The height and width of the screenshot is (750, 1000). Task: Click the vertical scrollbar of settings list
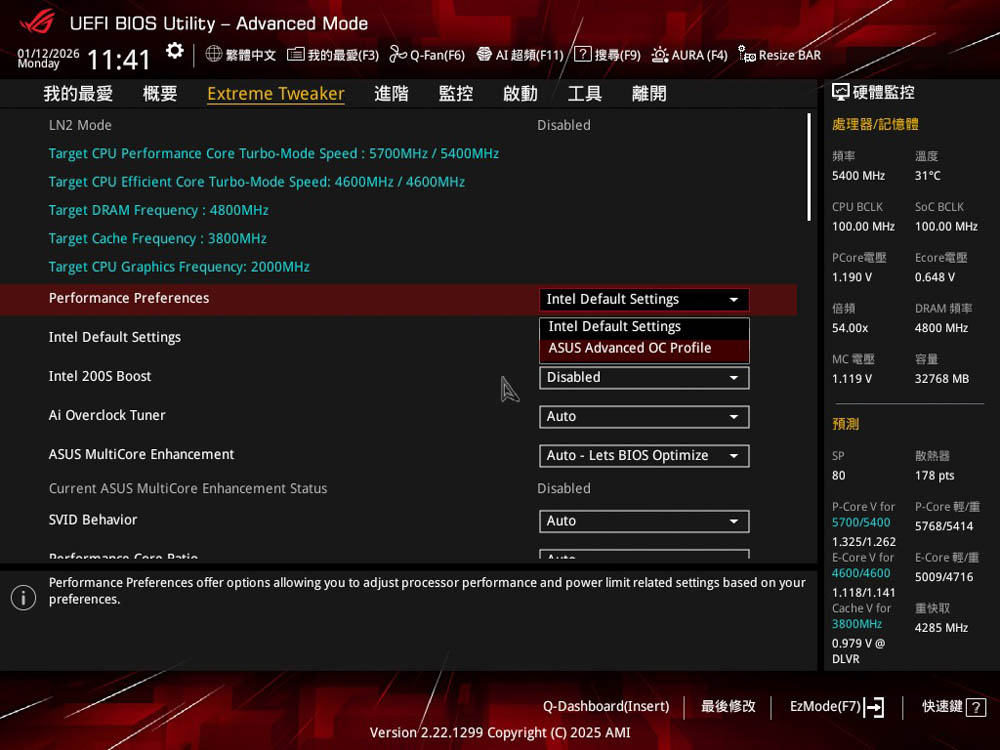tap(809, 166)
